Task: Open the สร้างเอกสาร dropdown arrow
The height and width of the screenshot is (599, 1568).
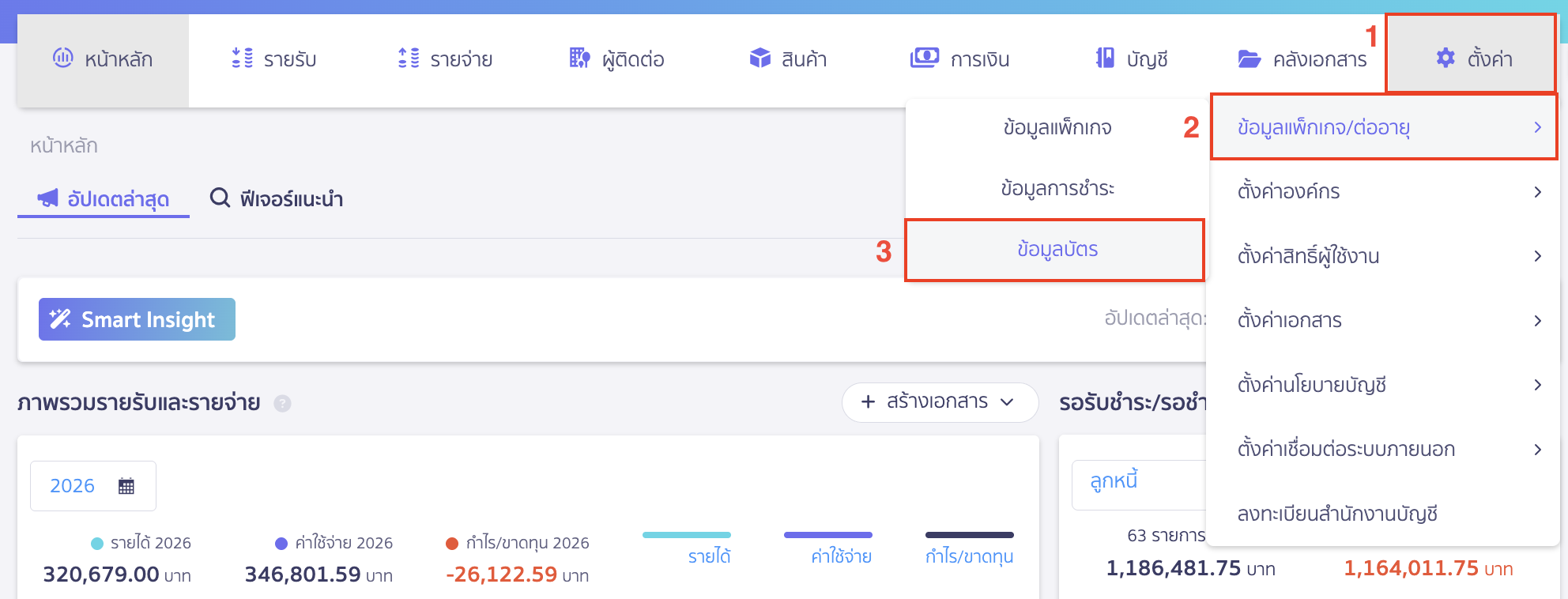Action: pyautogui.click(x=1007, y=402)
